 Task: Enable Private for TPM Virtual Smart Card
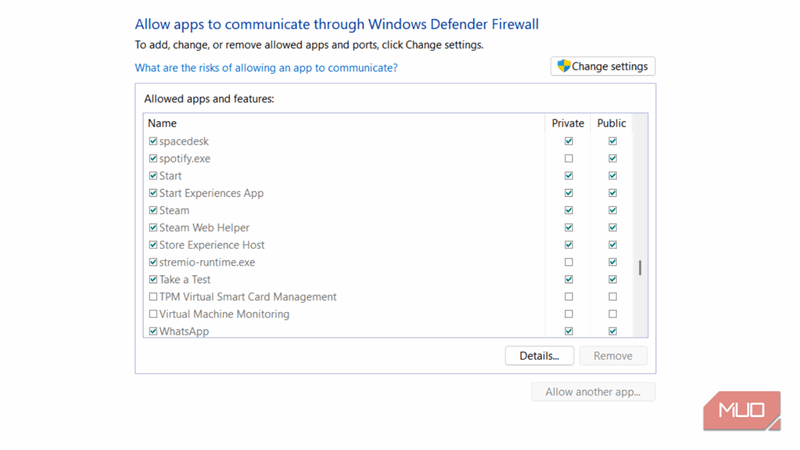click(568, 296)
